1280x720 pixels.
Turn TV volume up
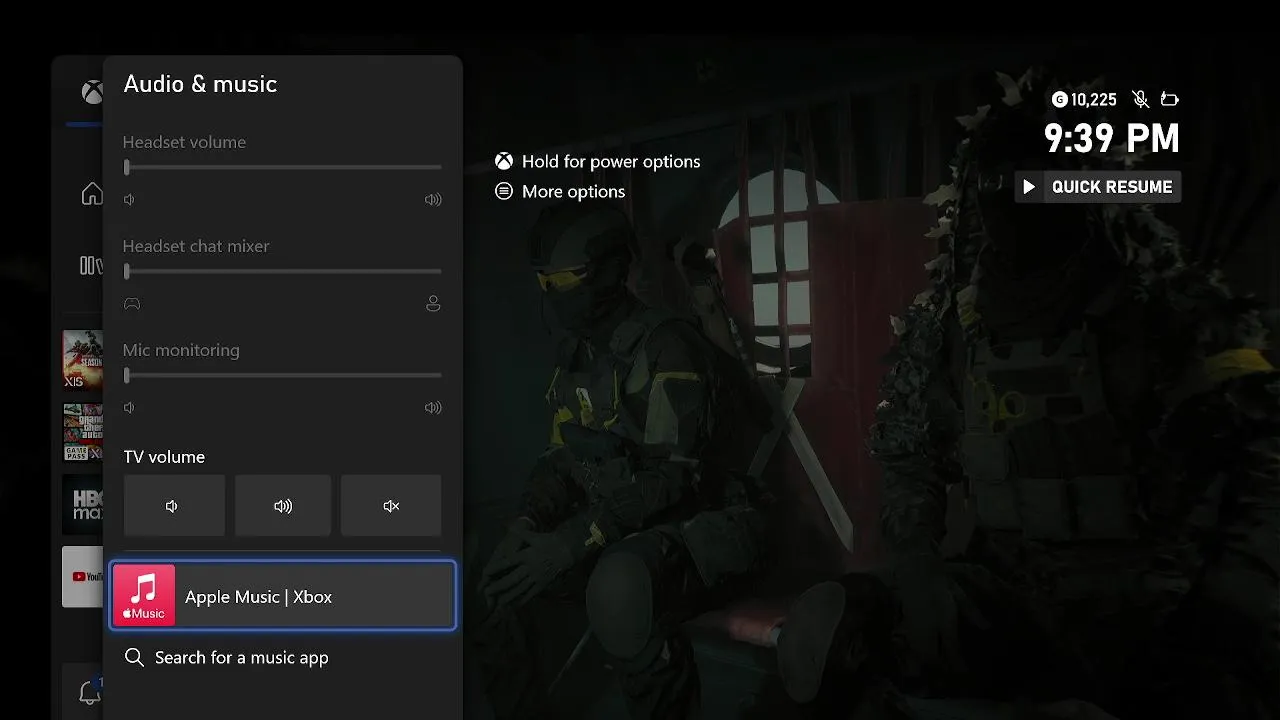tap(283, 506)
